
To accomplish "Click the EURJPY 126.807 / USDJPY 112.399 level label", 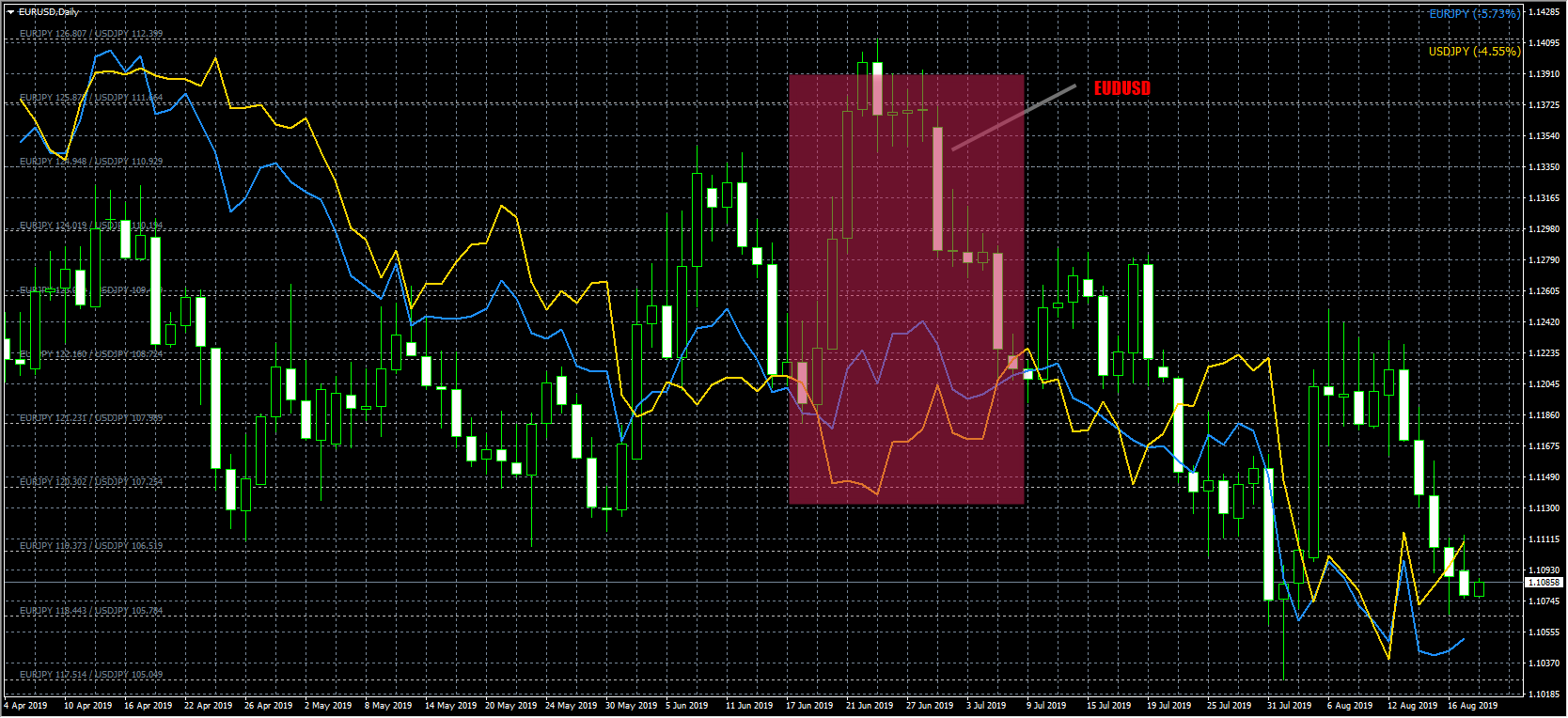I will coord(91,34).
